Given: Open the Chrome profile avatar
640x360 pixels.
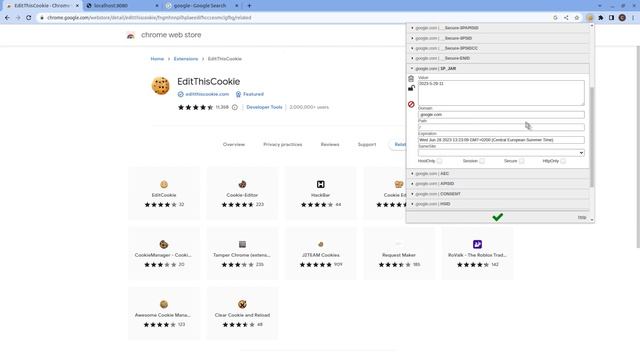Looking at the screenshot, I should click(622, 18).
